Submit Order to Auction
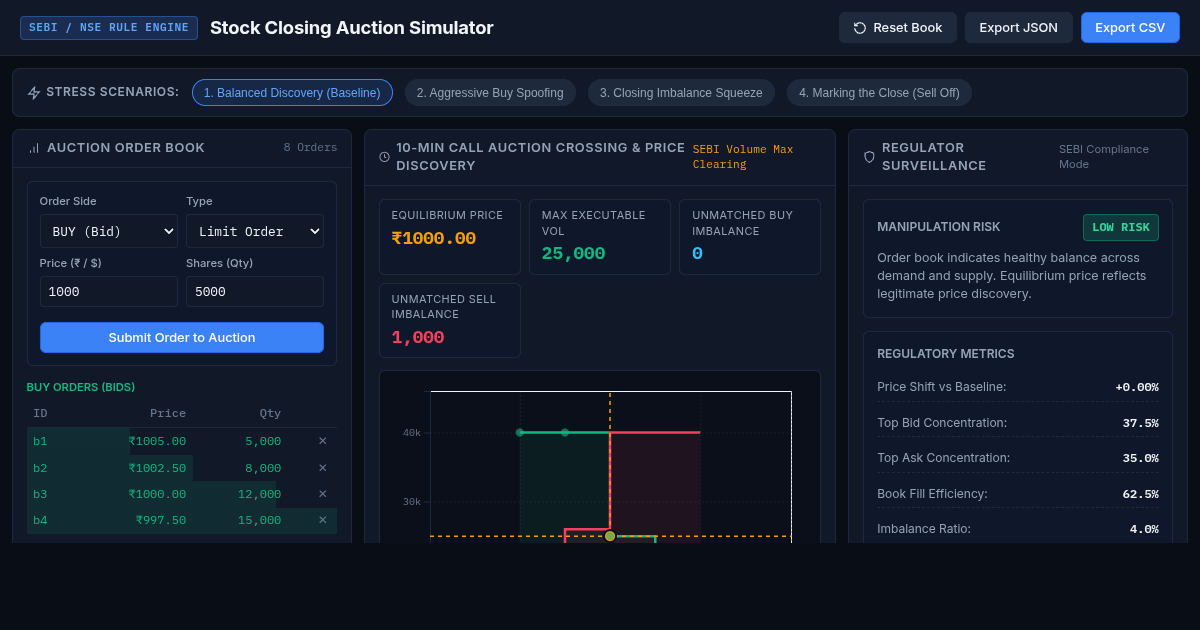 coord(182,338)
